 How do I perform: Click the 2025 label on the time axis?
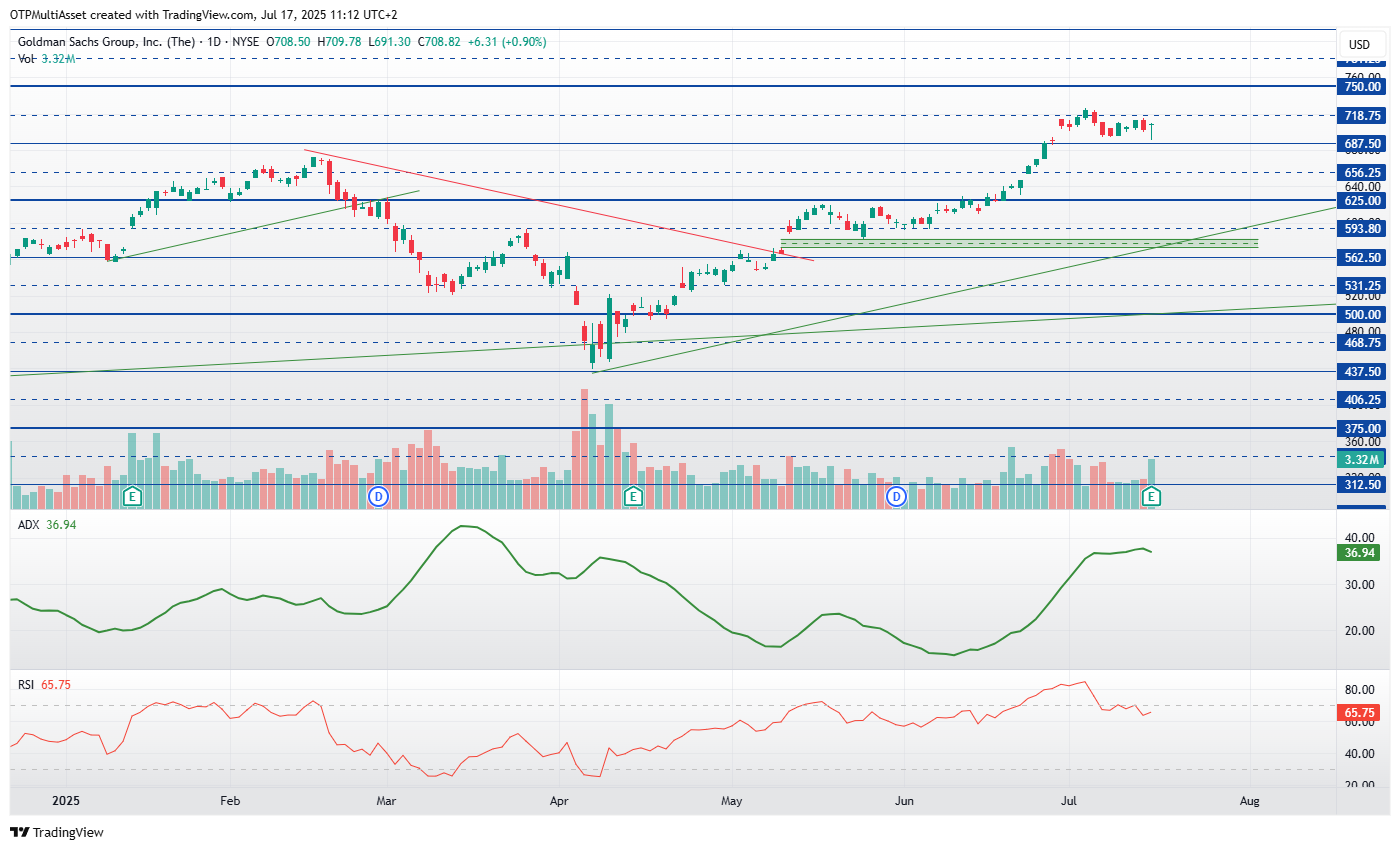pyautogui.click(x=66, y=801)
